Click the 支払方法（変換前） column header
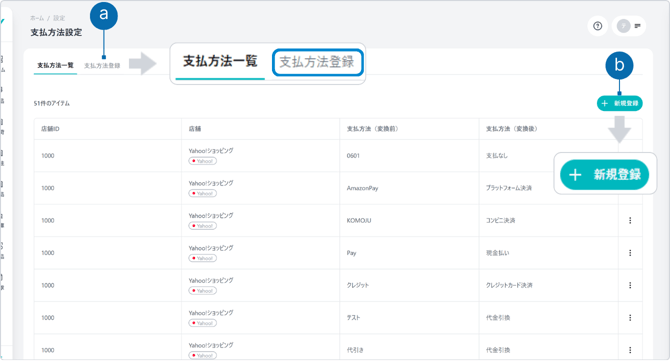This screenshot has width=670, height=363. pos(372,129)
